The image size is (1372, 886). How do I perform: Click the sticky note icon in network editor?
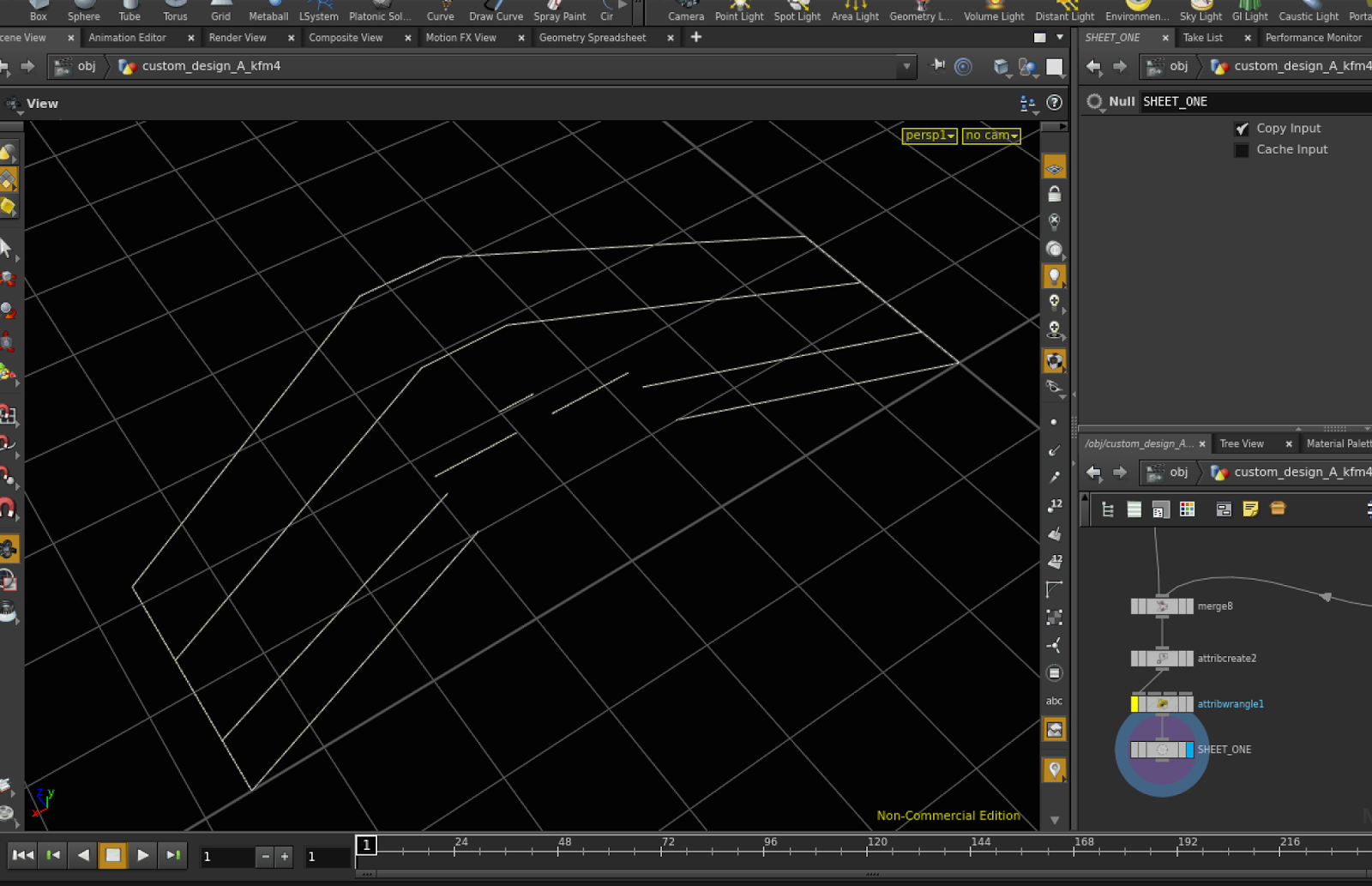pos(1250,509)
